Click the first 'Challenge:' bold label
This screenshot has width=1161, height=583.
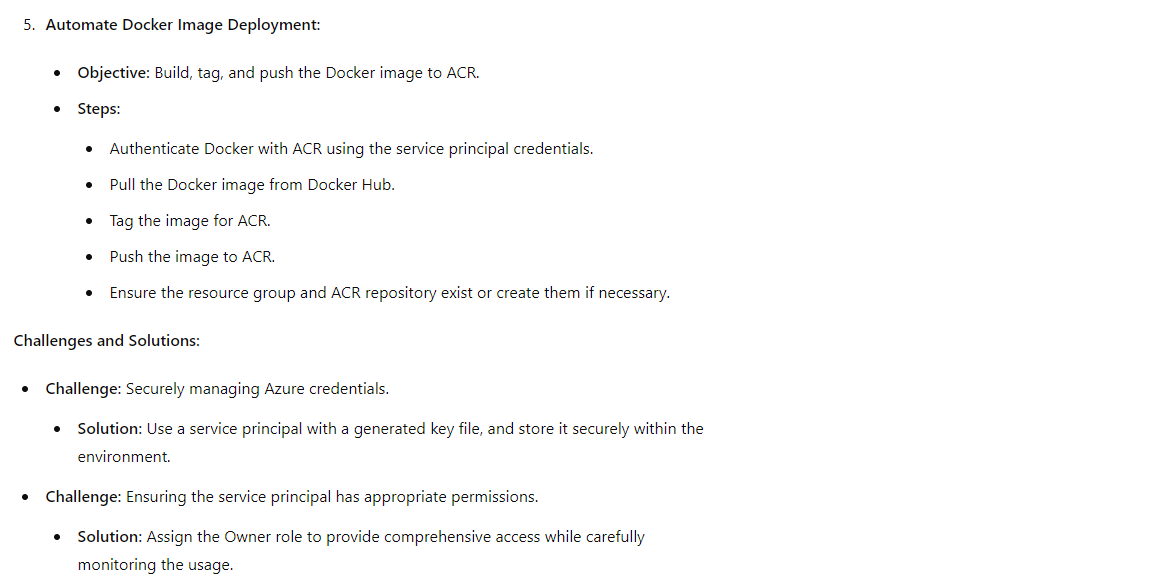83,389
